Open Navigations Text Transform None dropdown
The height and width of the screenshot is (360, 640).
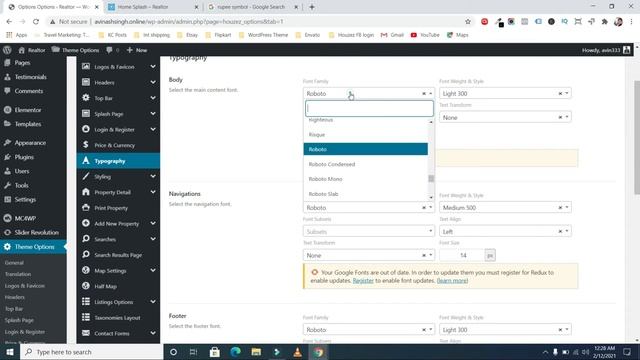(x=369, y=255)
